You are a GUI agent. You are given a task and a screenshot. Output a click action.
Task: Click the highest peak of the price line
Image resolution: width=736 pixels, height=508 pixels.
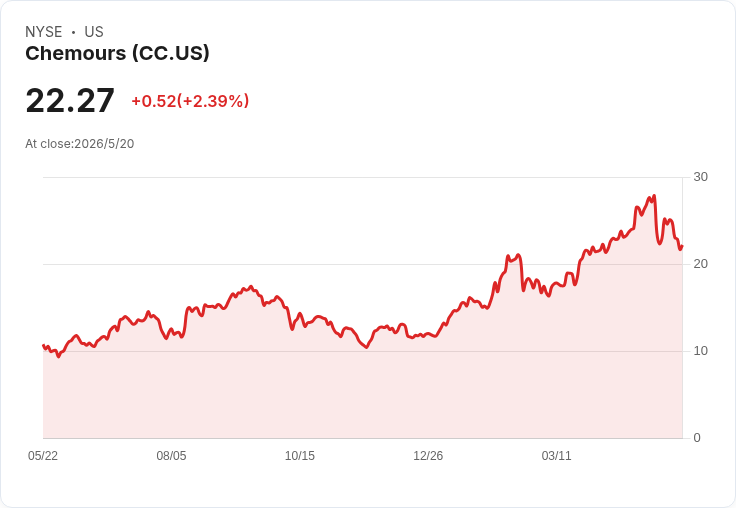click(x=654, y=196)
